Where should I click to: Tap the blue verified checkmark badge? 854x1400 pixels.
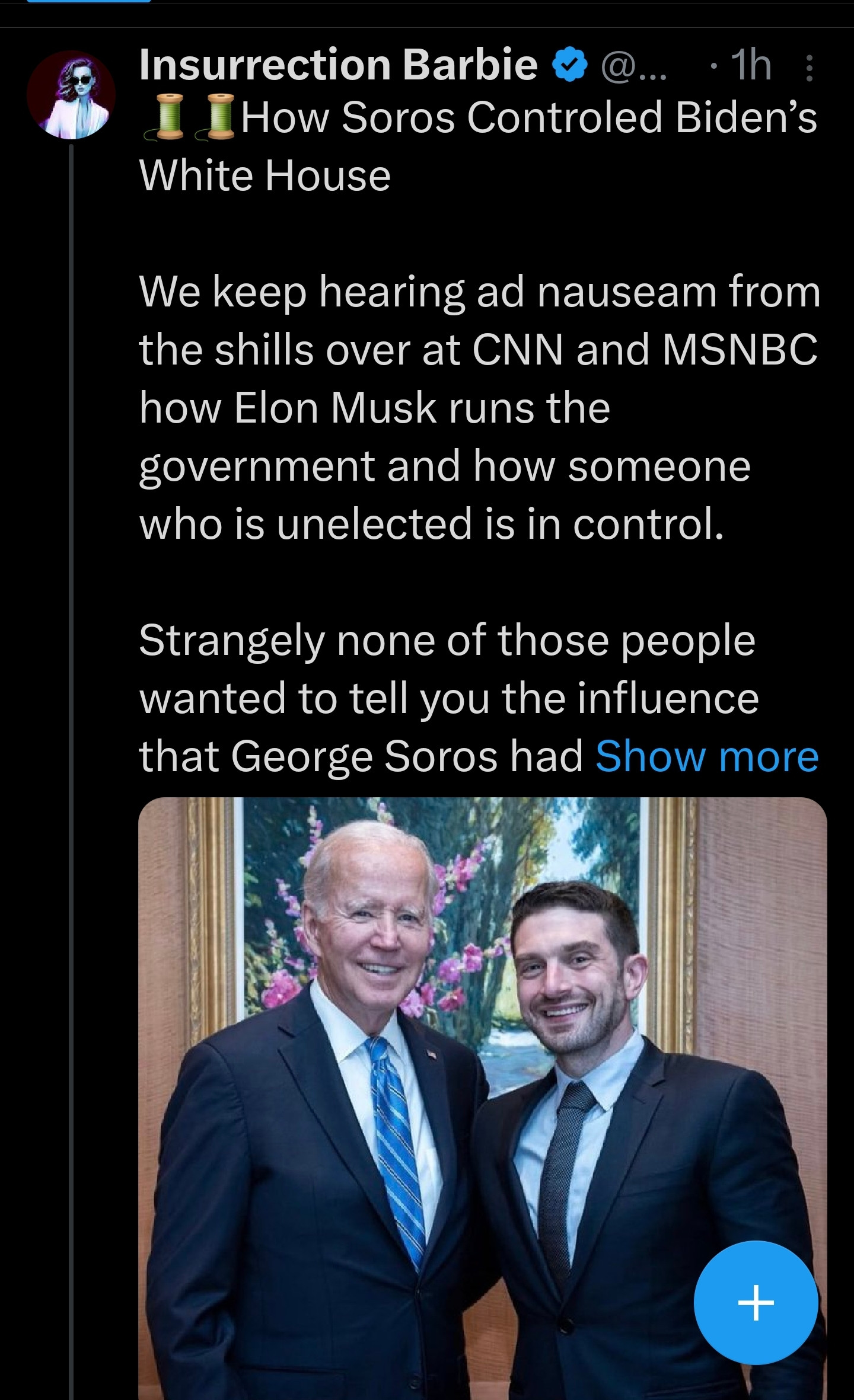pos(570,65)
